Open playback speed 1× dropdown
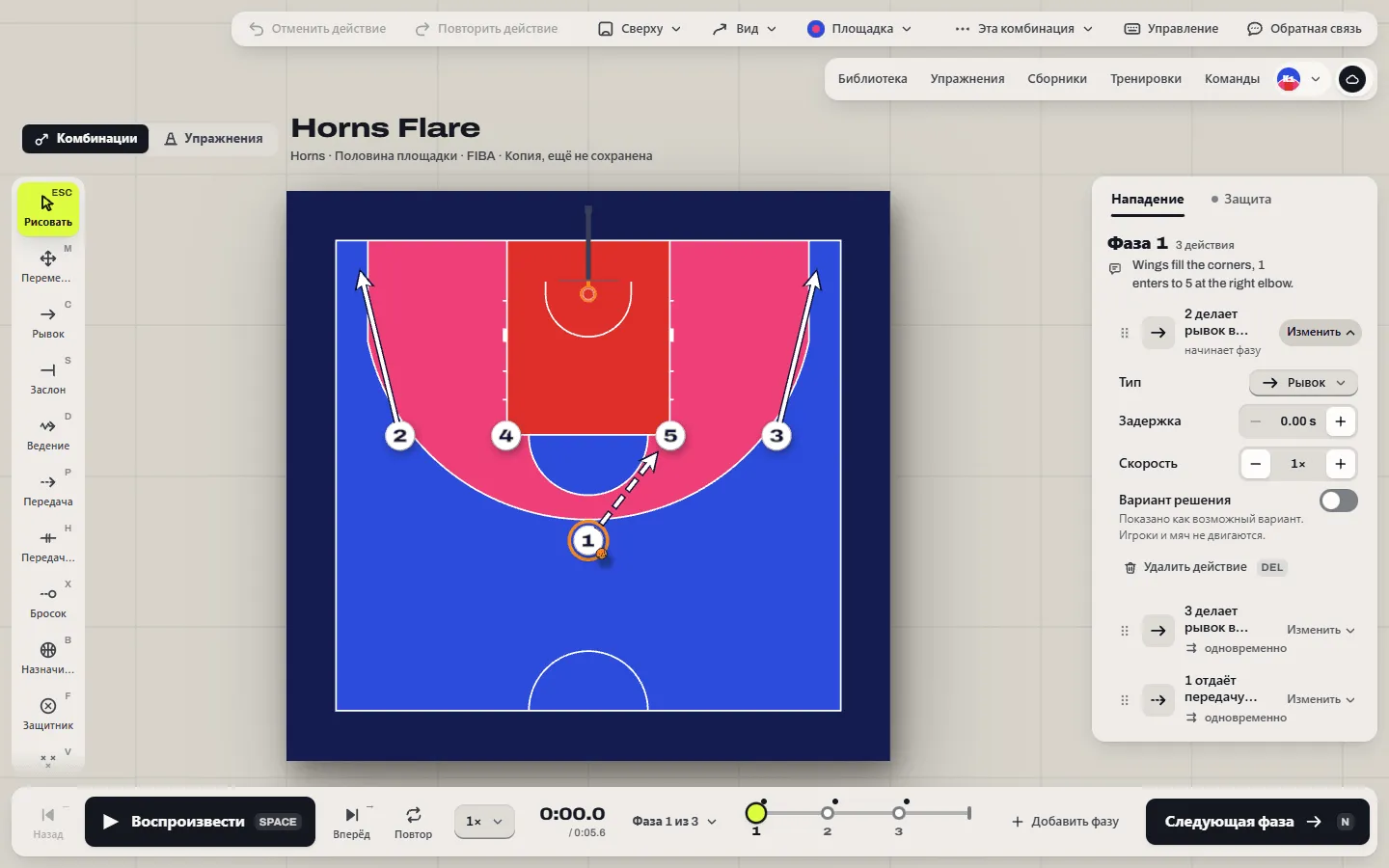 (x=484, y=822)
